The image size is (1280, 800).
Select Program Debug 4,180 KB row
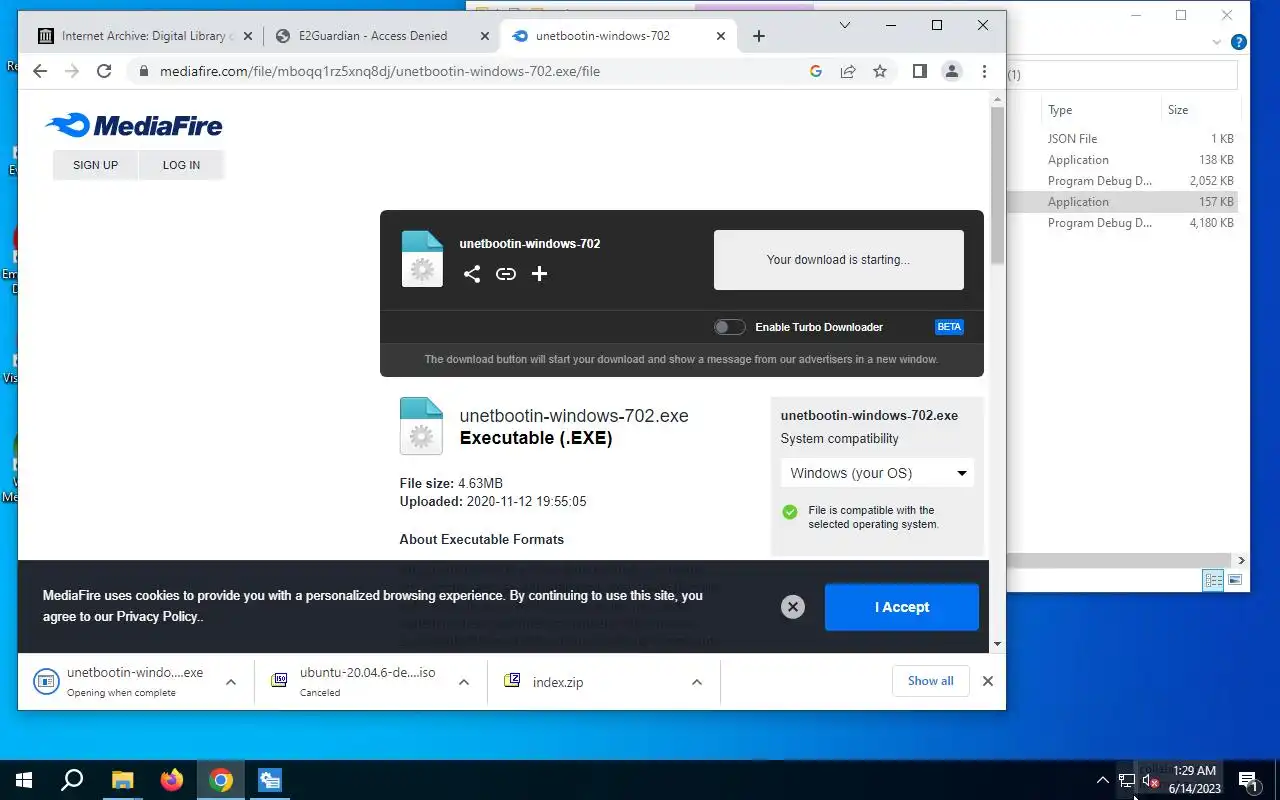point(1123,223)
